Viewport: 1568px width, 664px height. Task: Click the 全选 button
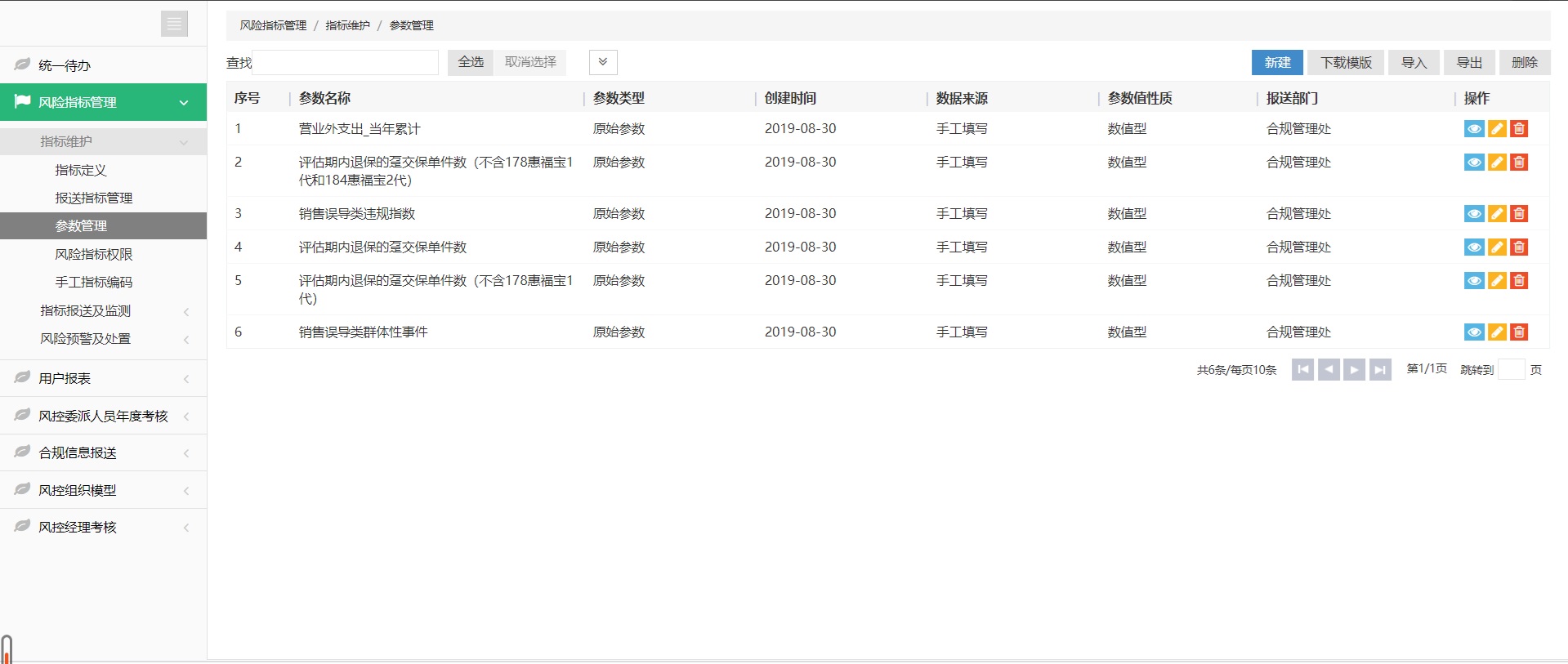click(471, 62)
